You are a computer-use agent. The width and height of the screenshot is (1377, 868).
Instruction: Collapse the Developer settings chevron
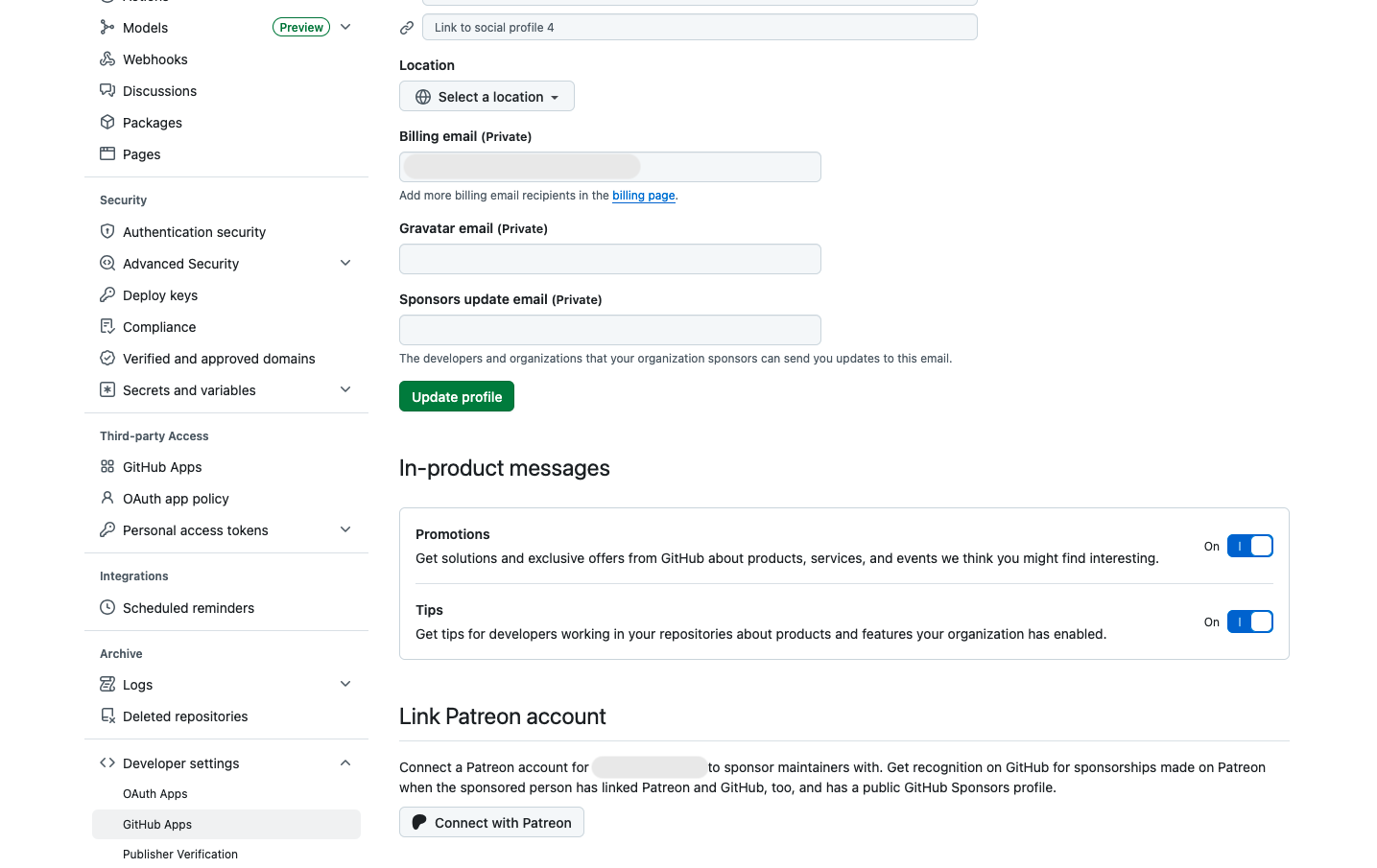pyautogui.click(x=345, y=762)
